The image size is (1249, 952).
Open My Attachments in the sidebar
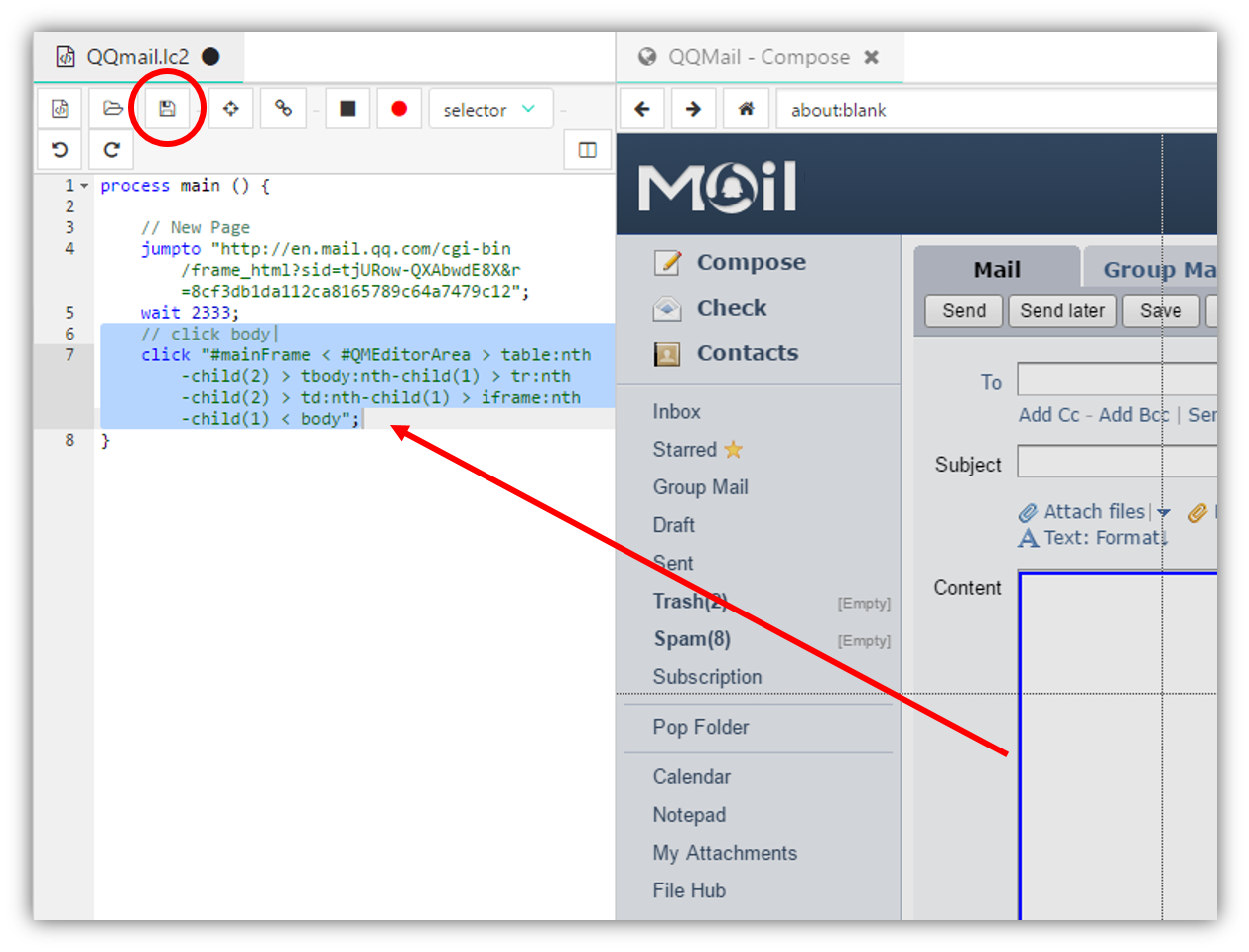point(725,852)
